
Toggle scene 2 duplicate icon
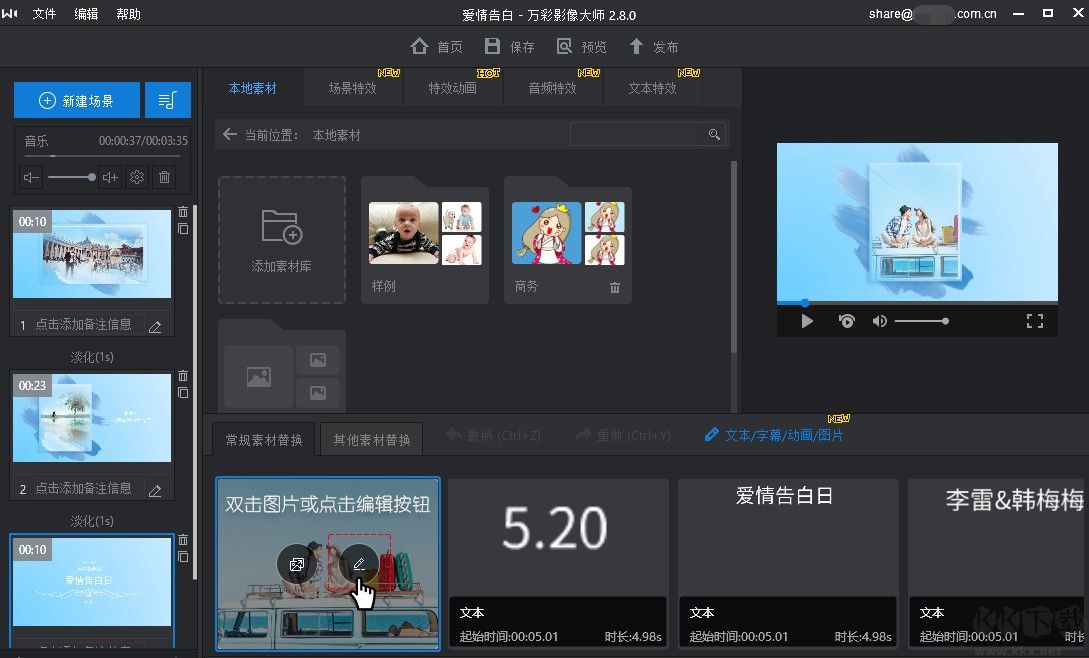point(182,393)
